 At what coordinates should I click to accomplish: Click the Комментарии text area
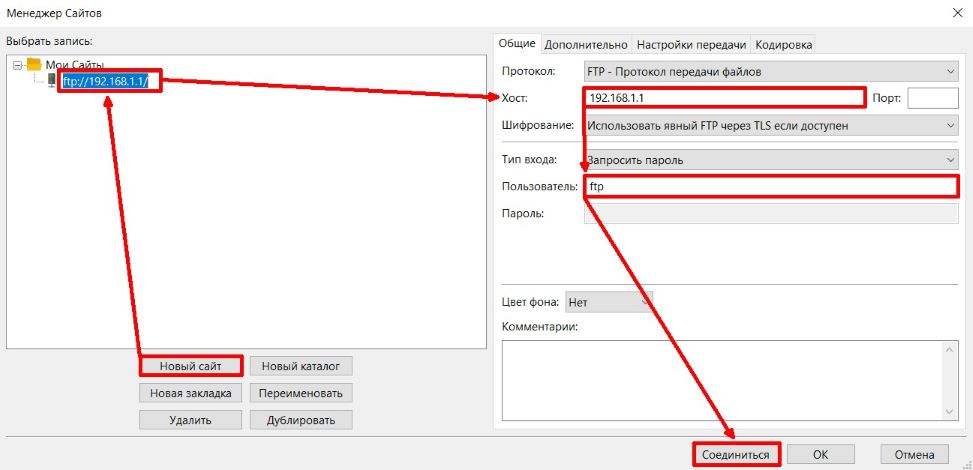(723, 380)
